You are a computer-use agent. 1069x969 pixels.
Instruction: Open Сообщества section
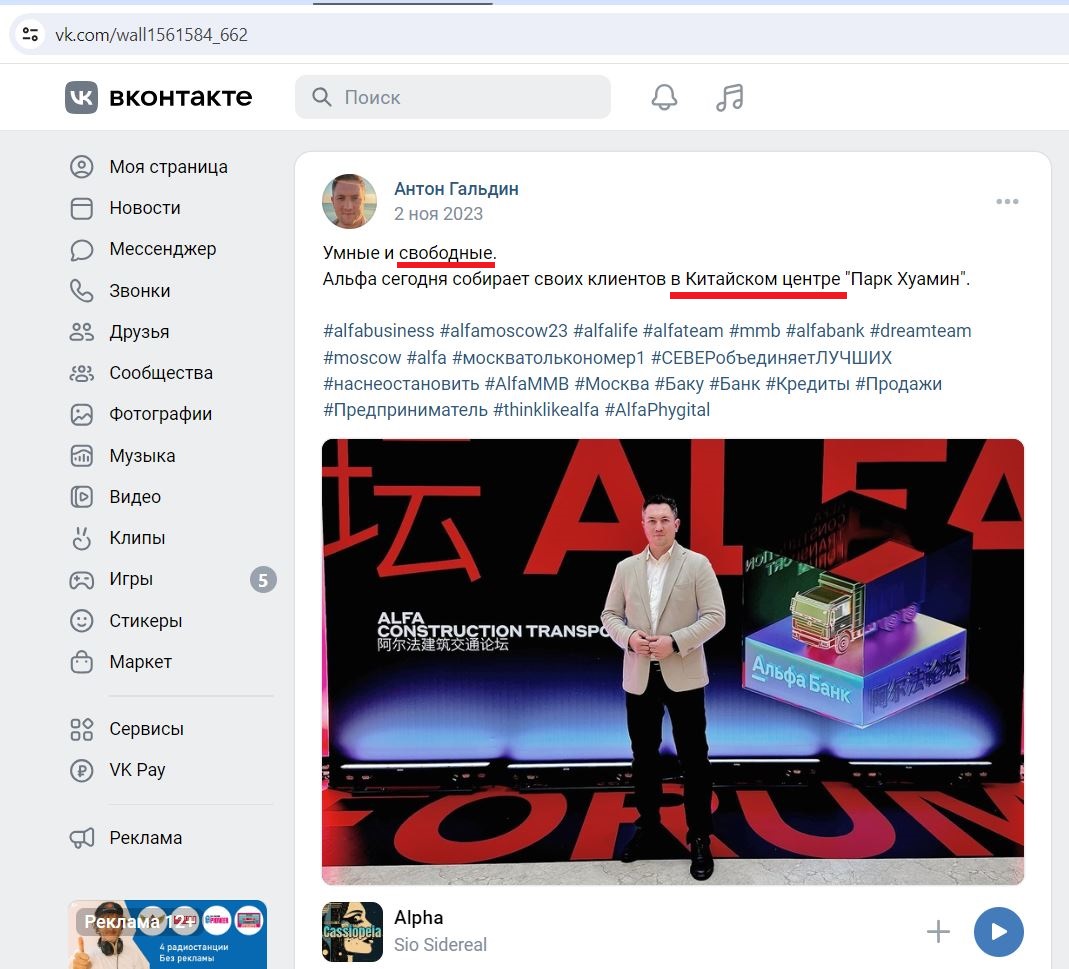point(161,373)
